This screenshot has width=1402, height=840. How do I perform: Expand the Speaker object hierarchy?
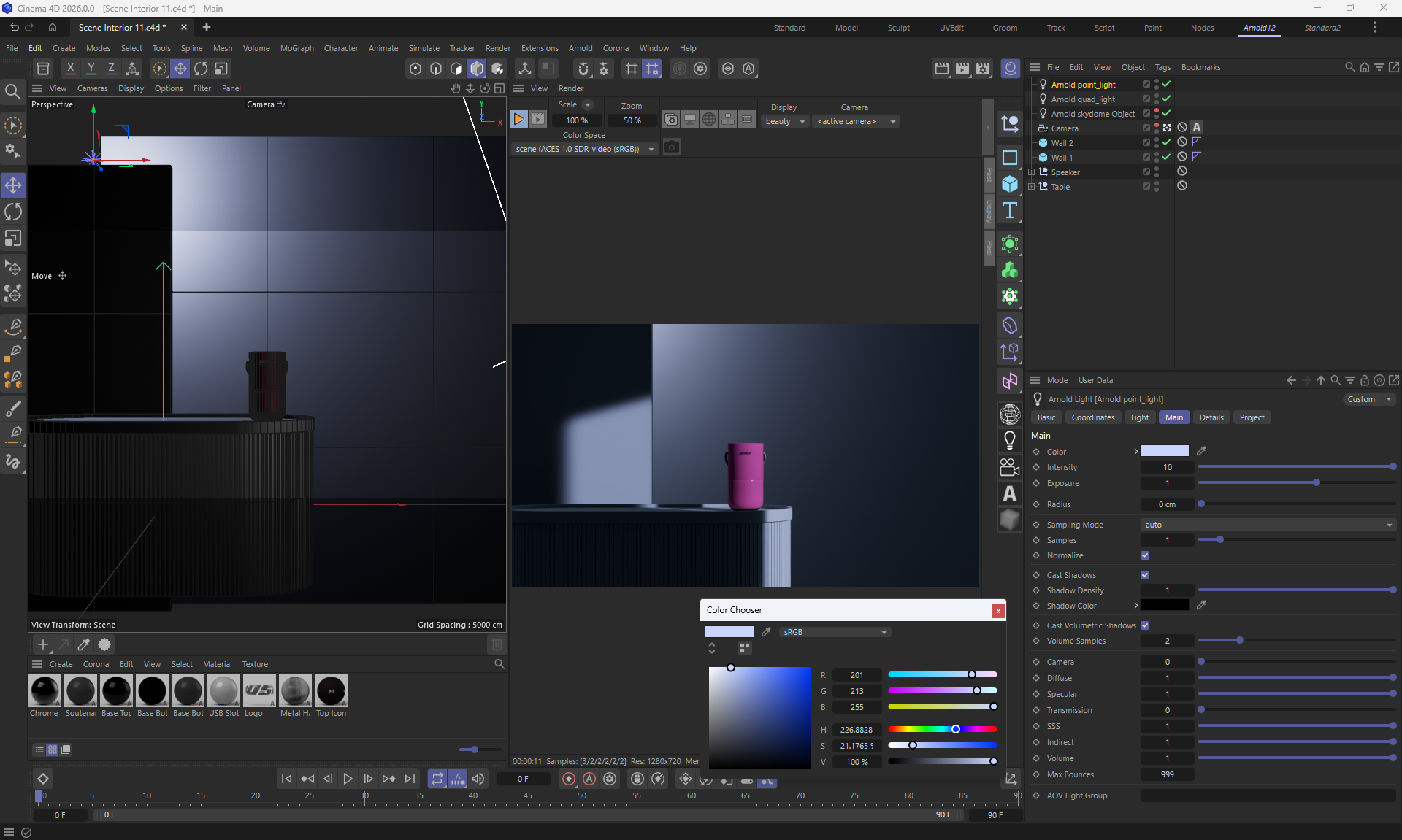tap(1032, 172)
